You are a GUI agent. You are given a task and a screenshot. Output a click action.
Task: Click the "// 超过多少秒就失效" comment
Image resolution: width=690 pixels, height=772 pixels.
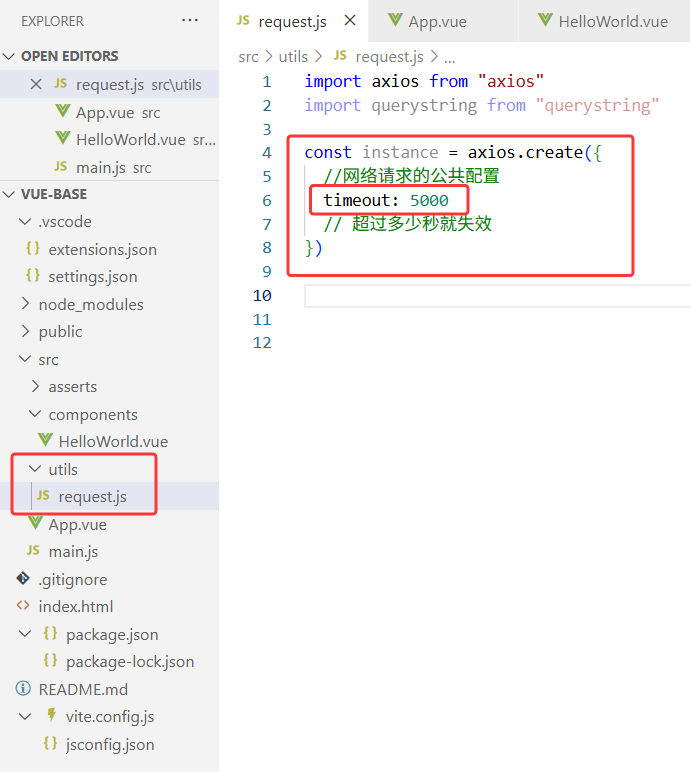tap(408, 224)
